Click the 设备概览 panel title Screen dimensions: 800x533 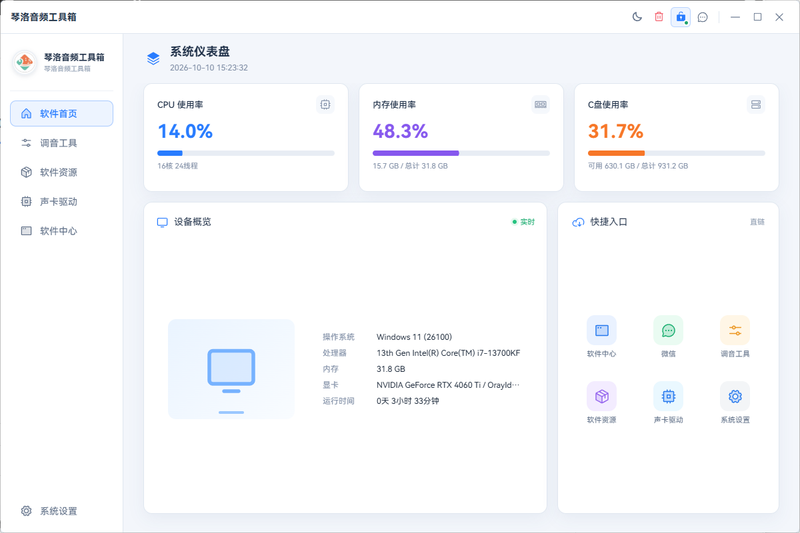(192, 222)
